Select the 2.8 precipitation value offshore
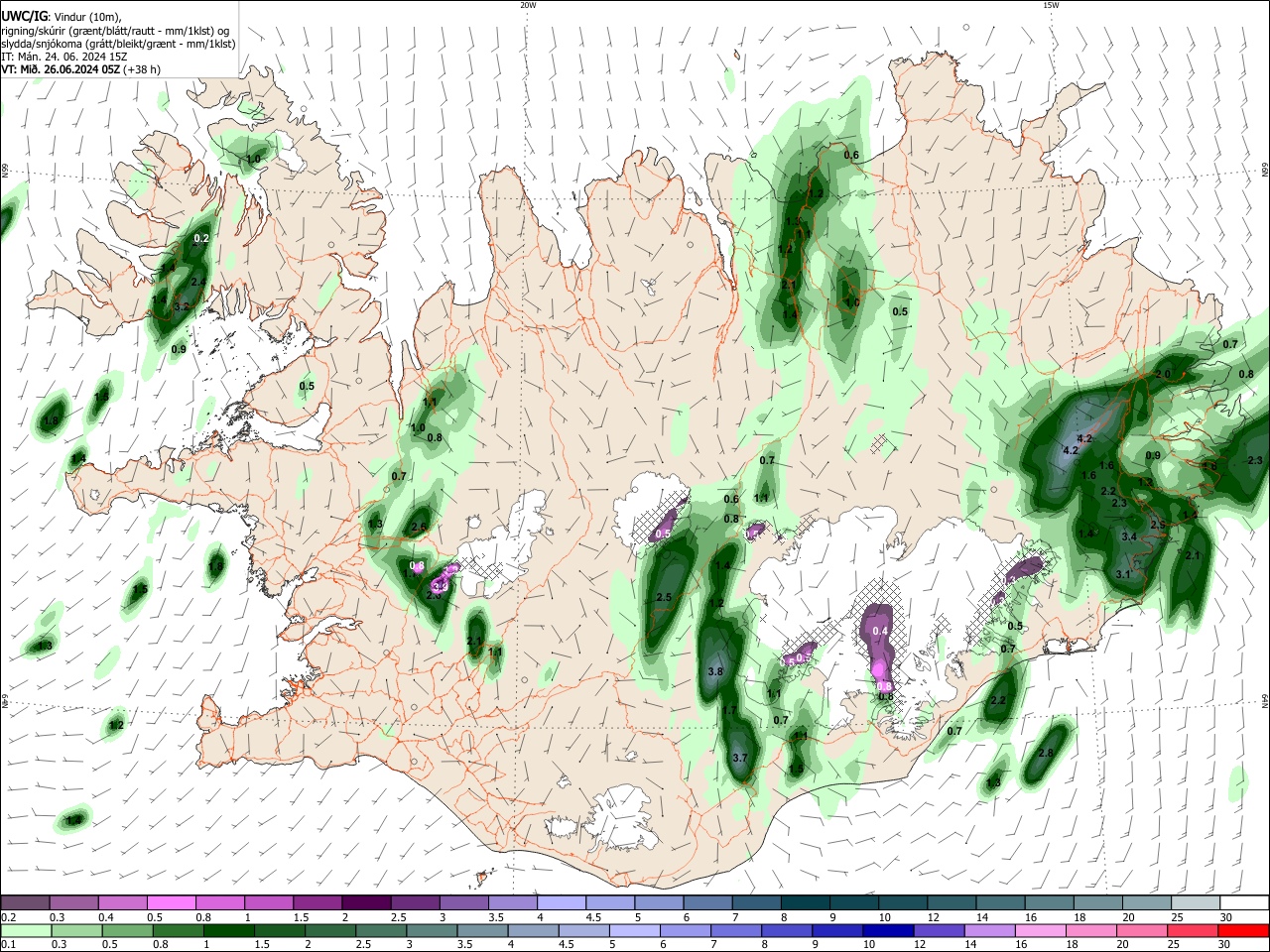The image size is (1270, 952). pos(1045,754)
